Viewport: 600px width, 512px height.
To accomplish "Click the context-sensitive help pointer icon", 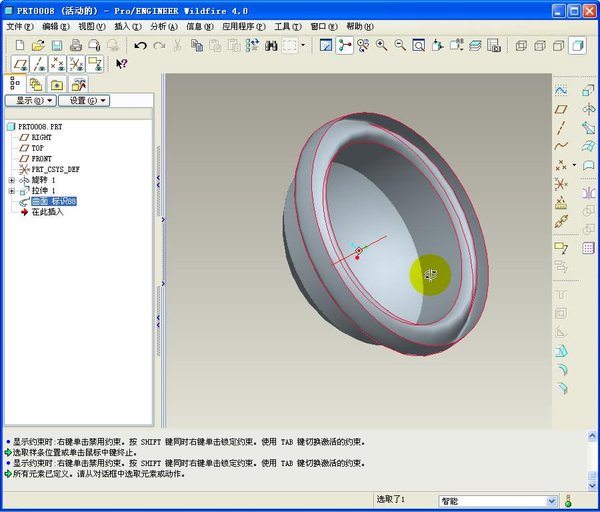I will pos(122,64).
